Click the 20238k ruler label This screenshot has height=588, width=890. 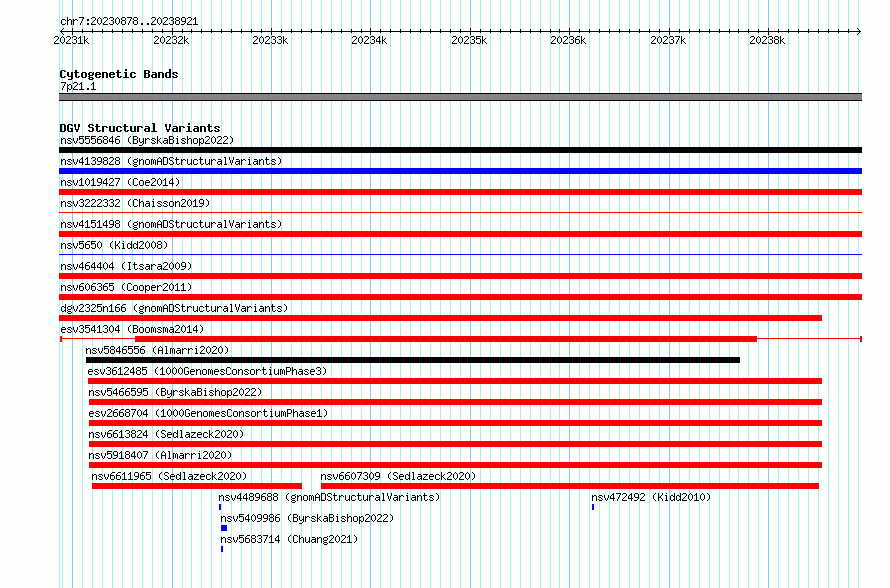tap(767, 40)
